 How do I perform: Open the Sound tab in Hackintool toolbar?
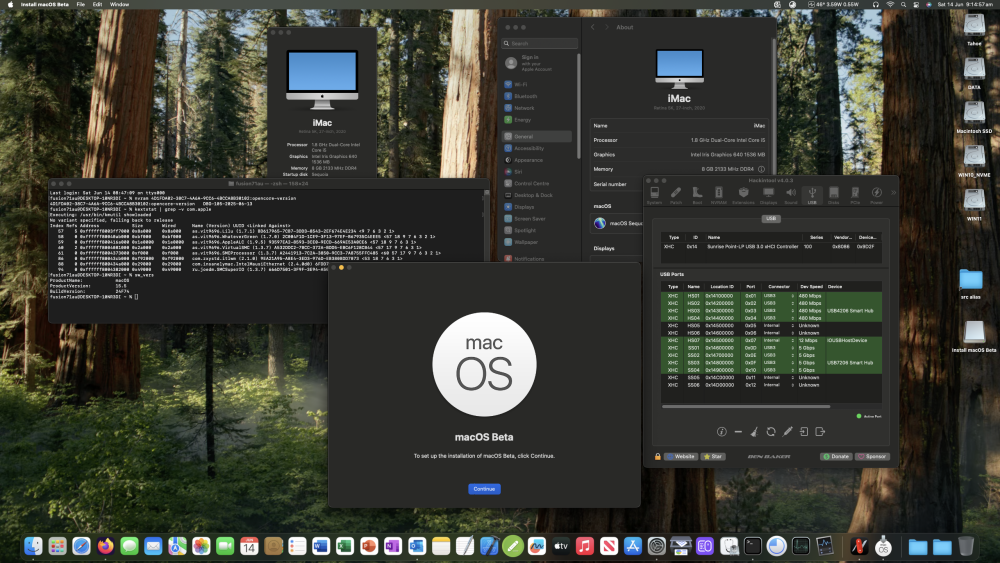(x=791, y=195)
